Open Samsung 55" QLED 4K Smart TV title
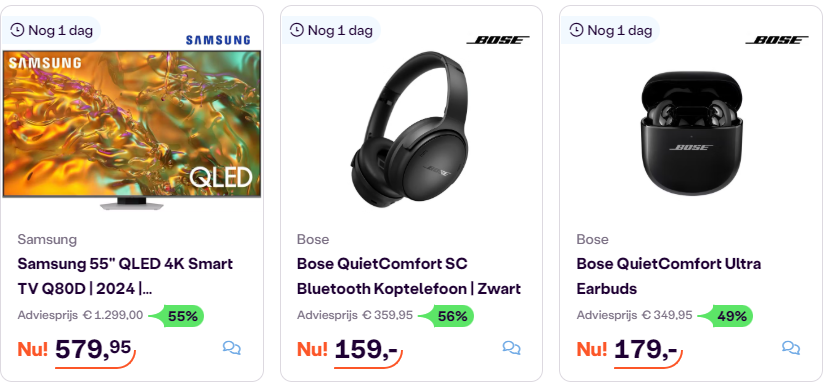This screenshot has width=833, height=382. point(125,276)
